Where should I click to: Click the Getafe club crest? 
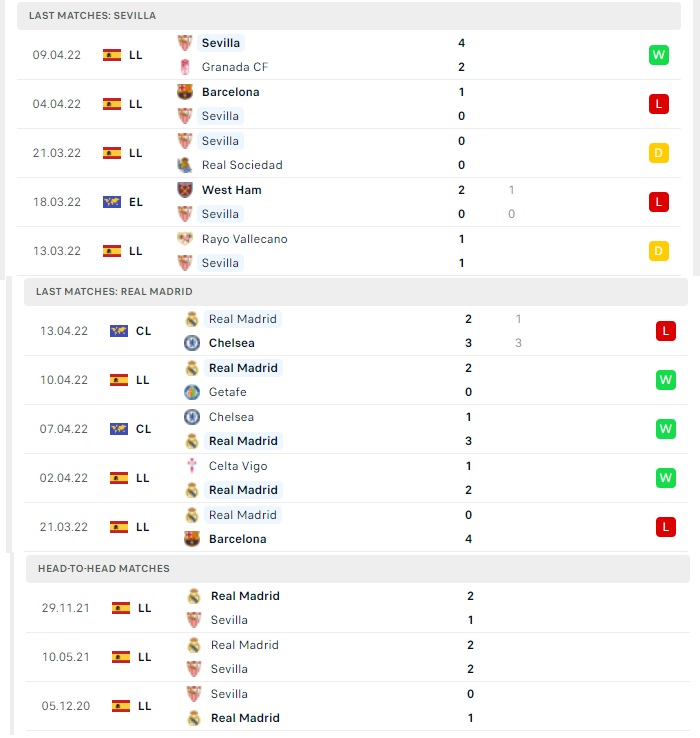(x=192, y=392)
